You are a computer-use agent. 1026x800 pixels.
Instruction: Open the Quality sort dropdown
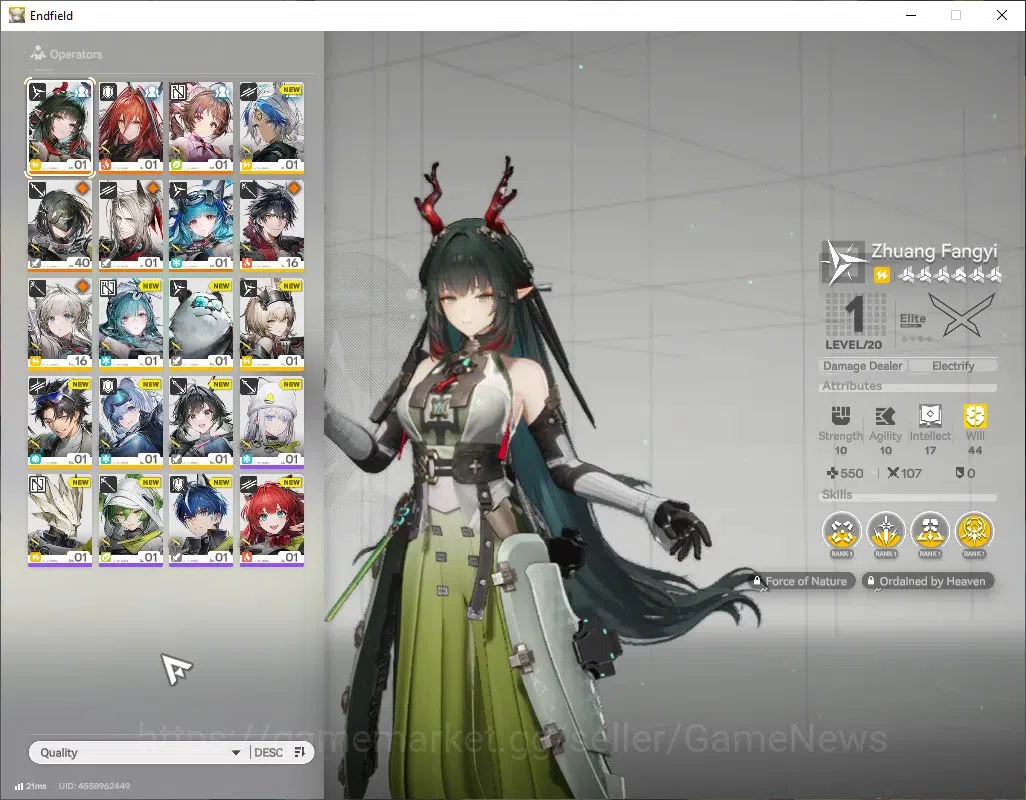pyautogui.click(x=139, y=752)
